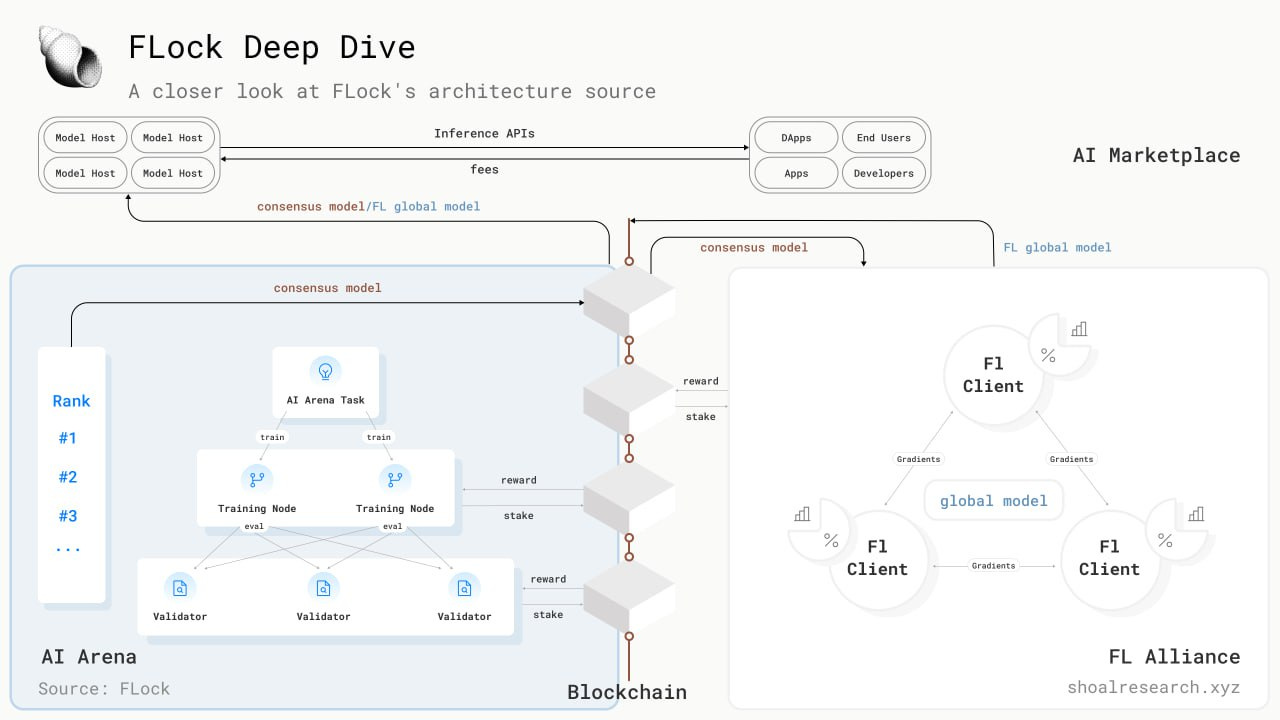This screenshot has width=1280, height=720.
Task: Click reward label next to the Validators
Action: (x=548, y=579)
